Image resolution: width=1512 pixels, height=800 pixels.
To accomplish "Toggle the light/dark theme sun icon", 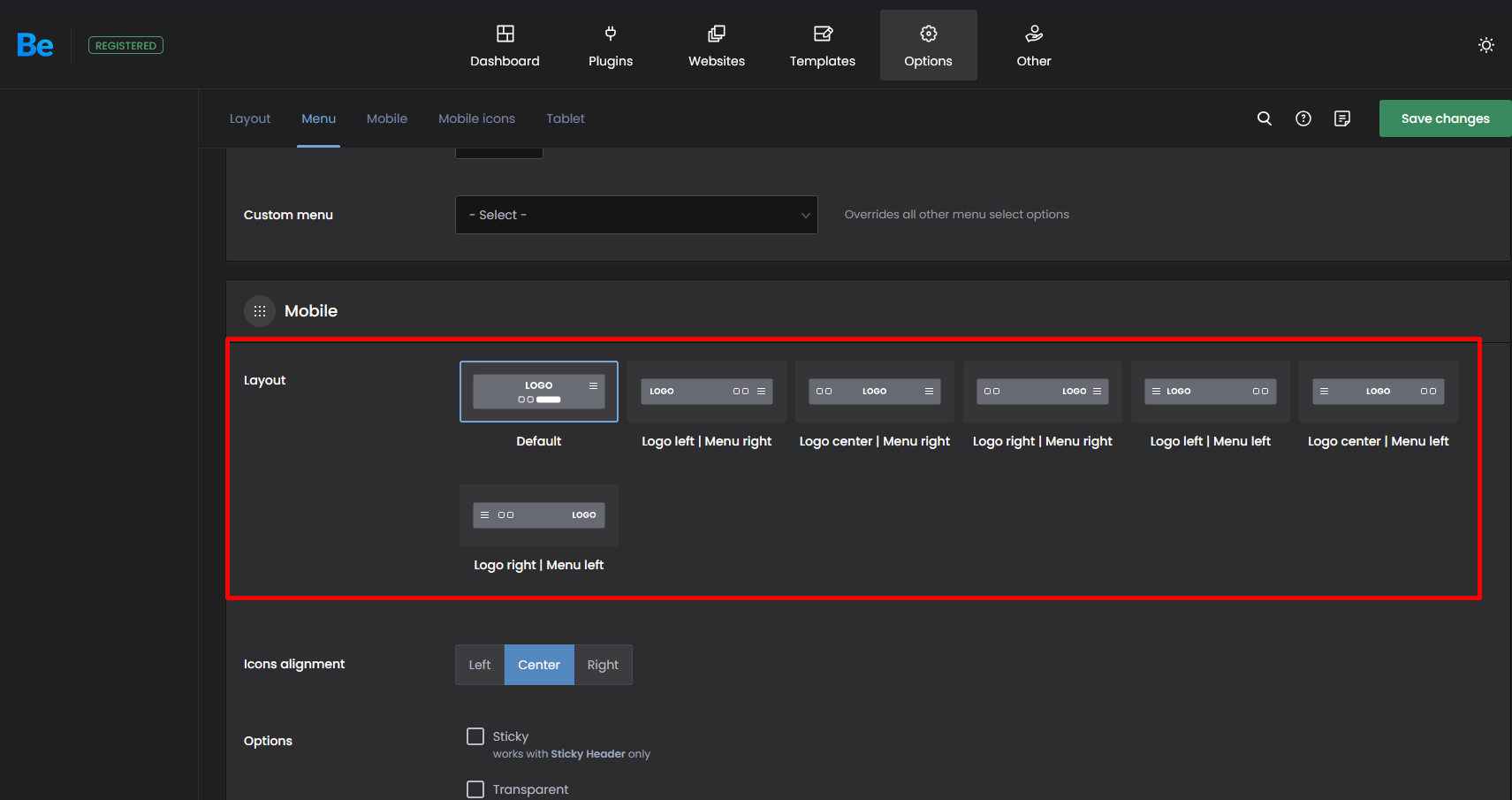I will 1485,45.
